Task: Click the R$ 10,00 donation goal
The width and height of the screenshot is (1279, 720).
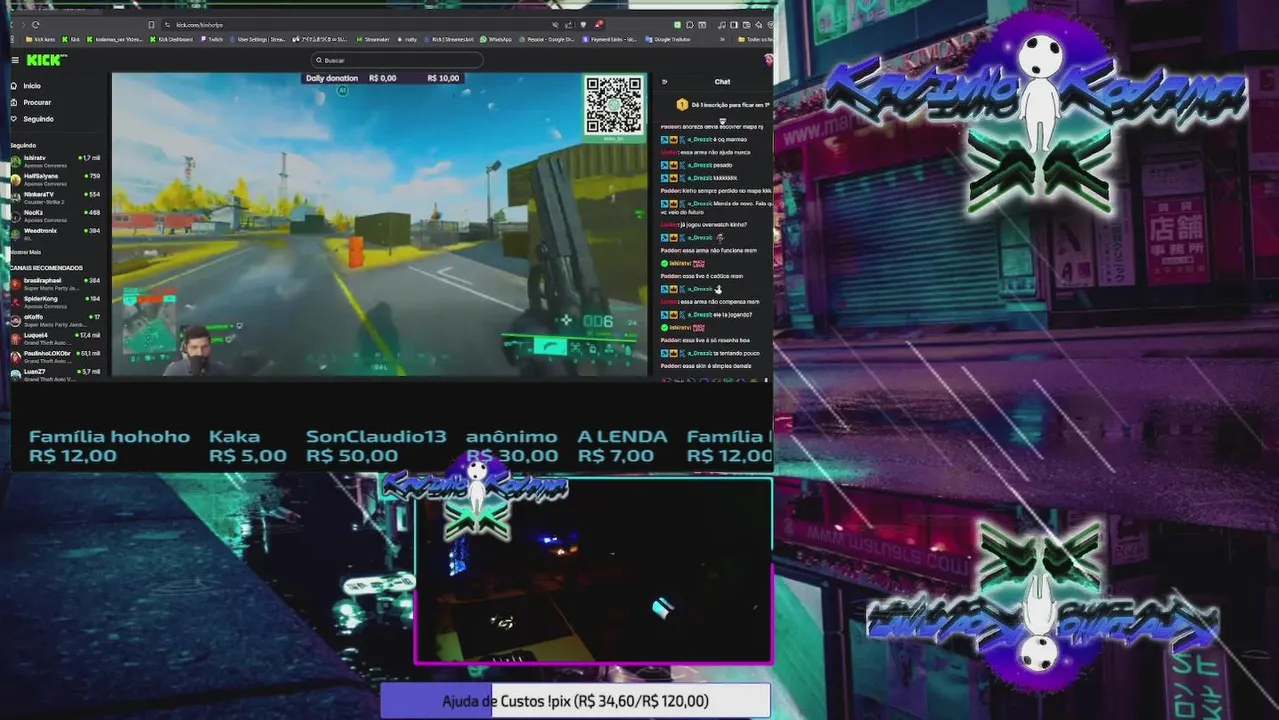Action: point(443,78)
